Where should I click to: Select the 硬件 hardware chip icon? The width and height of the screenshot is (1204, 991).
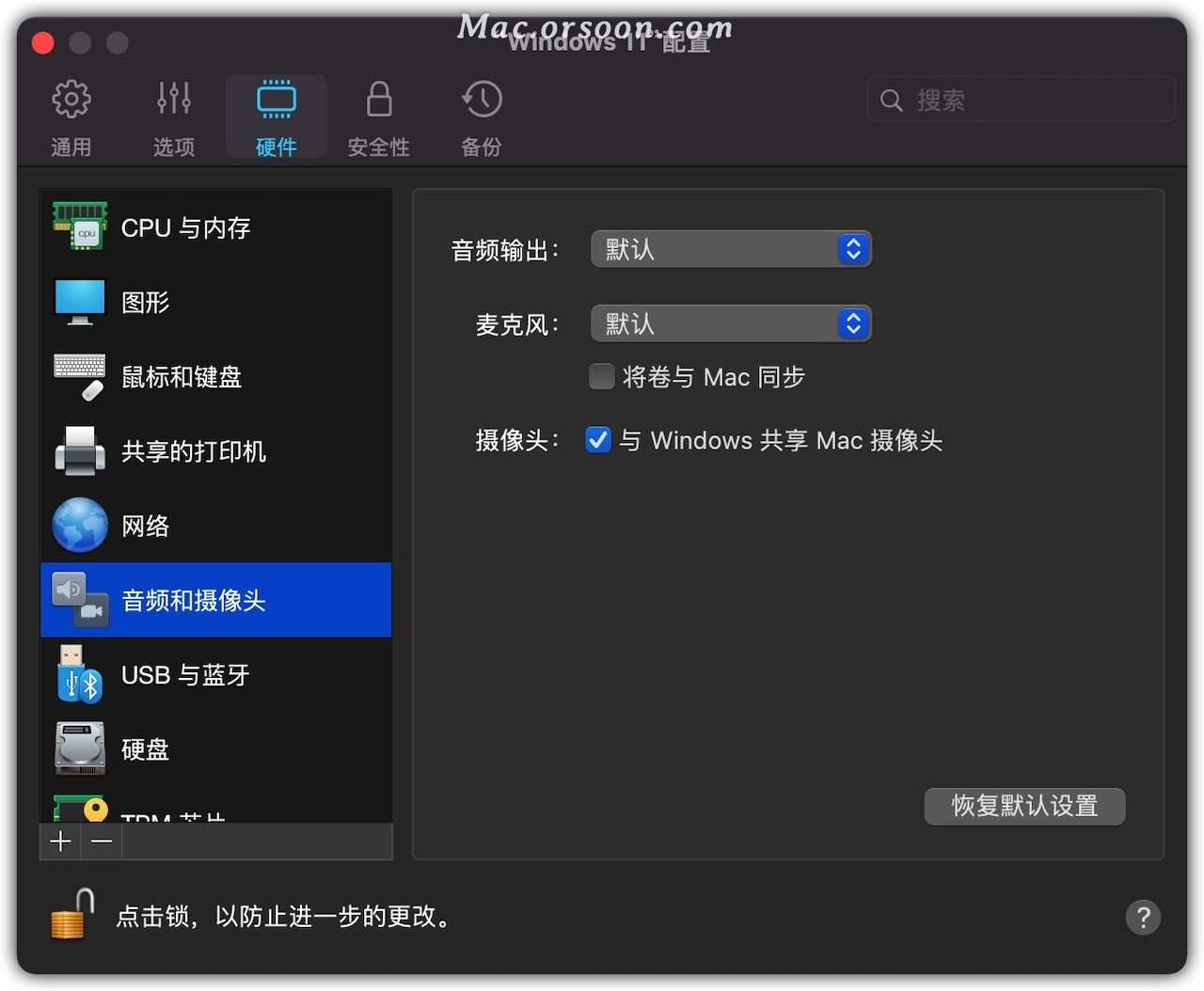point(277,99)
